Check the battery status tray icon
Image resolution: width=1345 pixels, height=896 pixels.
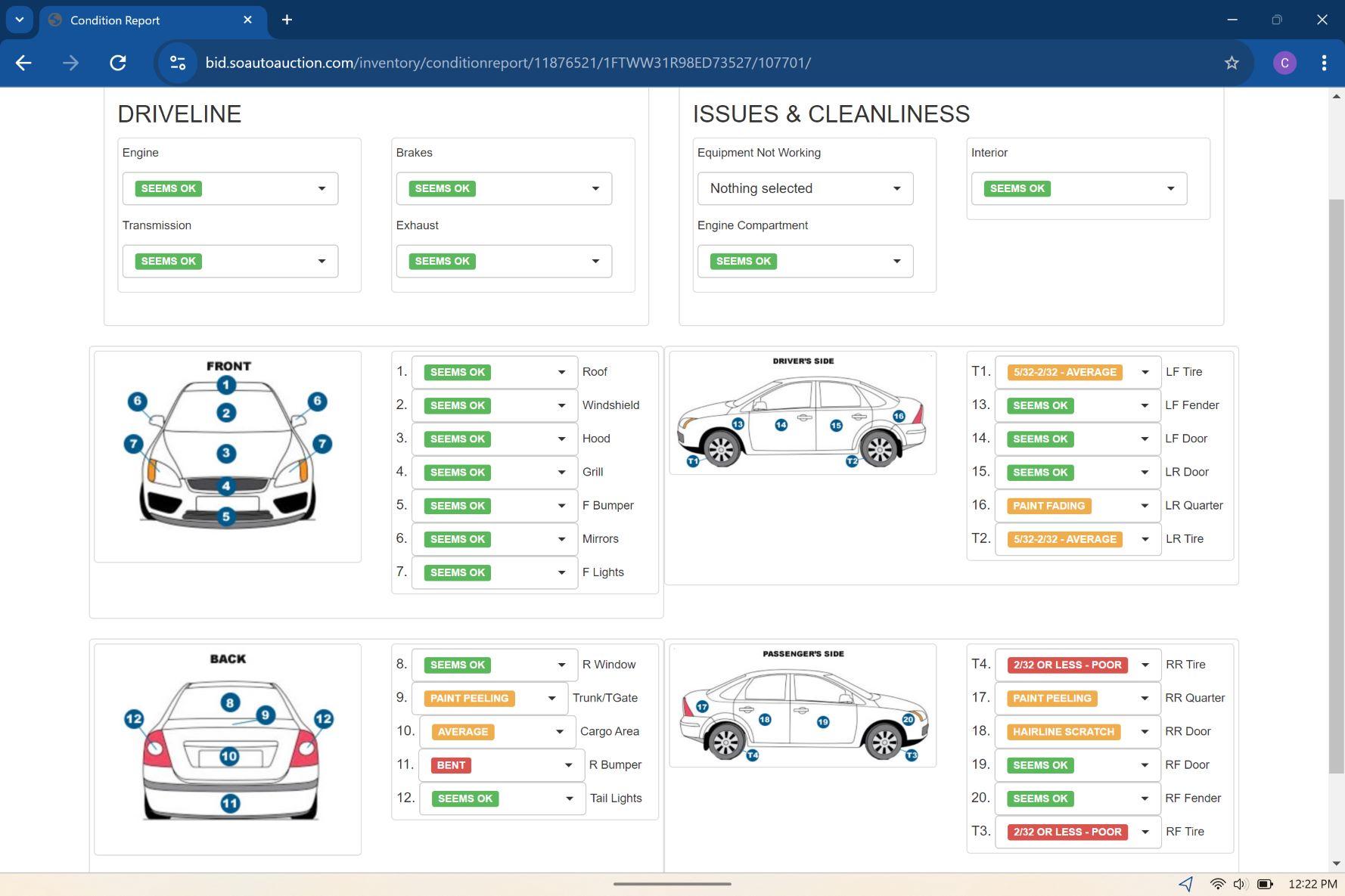[1264, 884]
